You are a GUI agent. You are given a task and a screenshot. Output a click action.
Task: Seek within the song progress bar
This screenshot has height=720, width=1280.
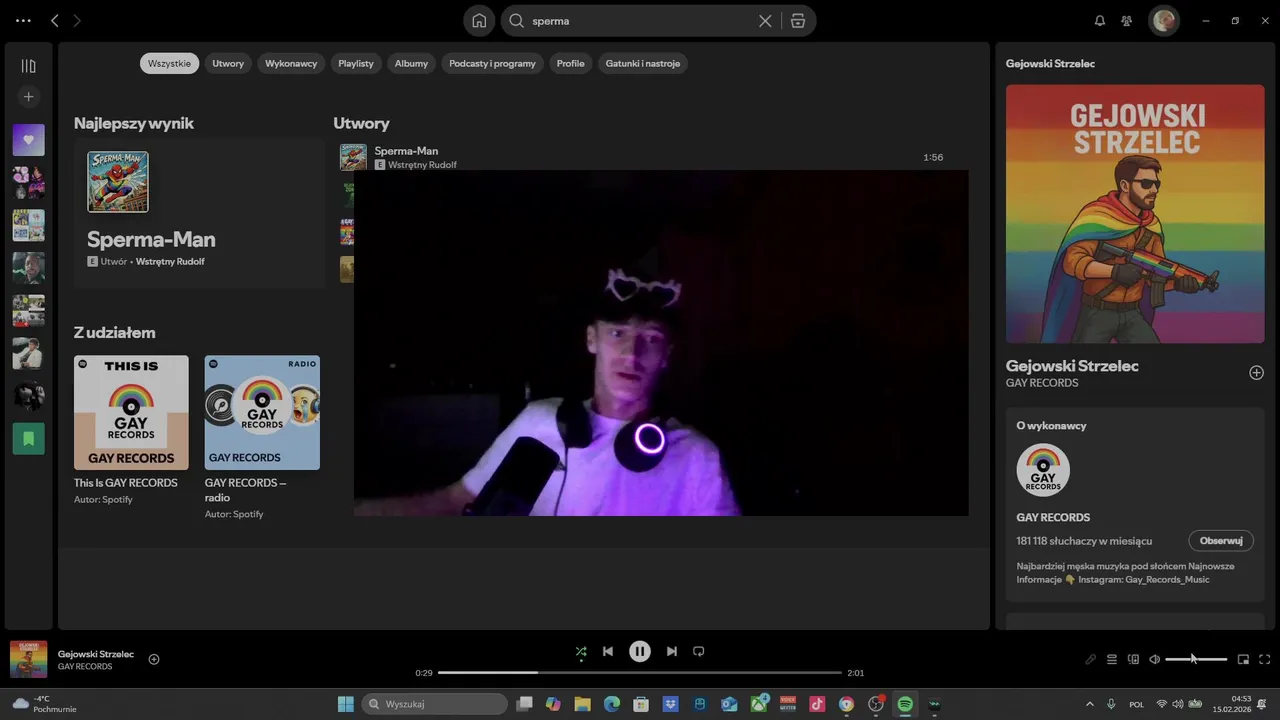[640, 673]
